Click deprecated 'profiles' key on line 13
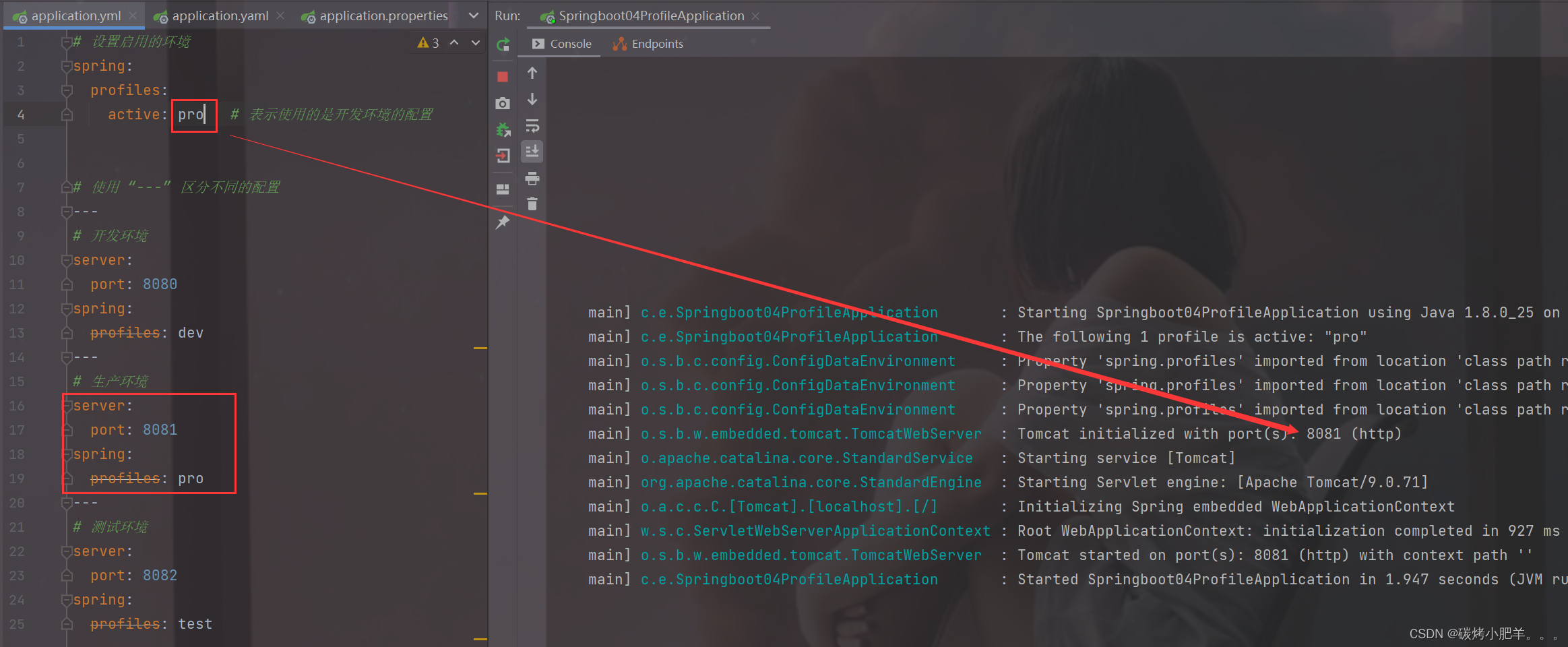 (125, 333)
